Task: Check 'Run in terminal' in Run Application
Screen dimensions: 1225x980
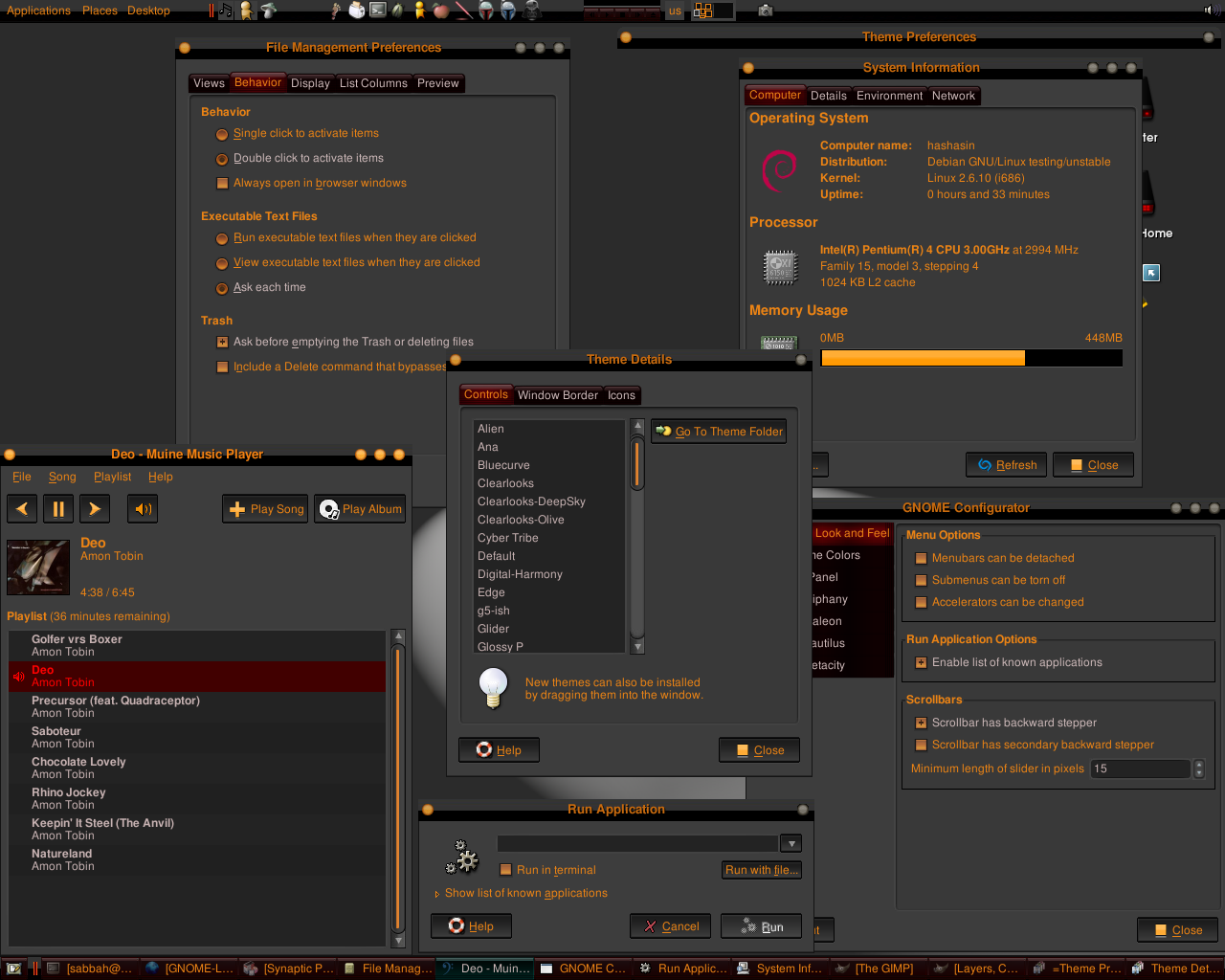Action: point(547,871)
